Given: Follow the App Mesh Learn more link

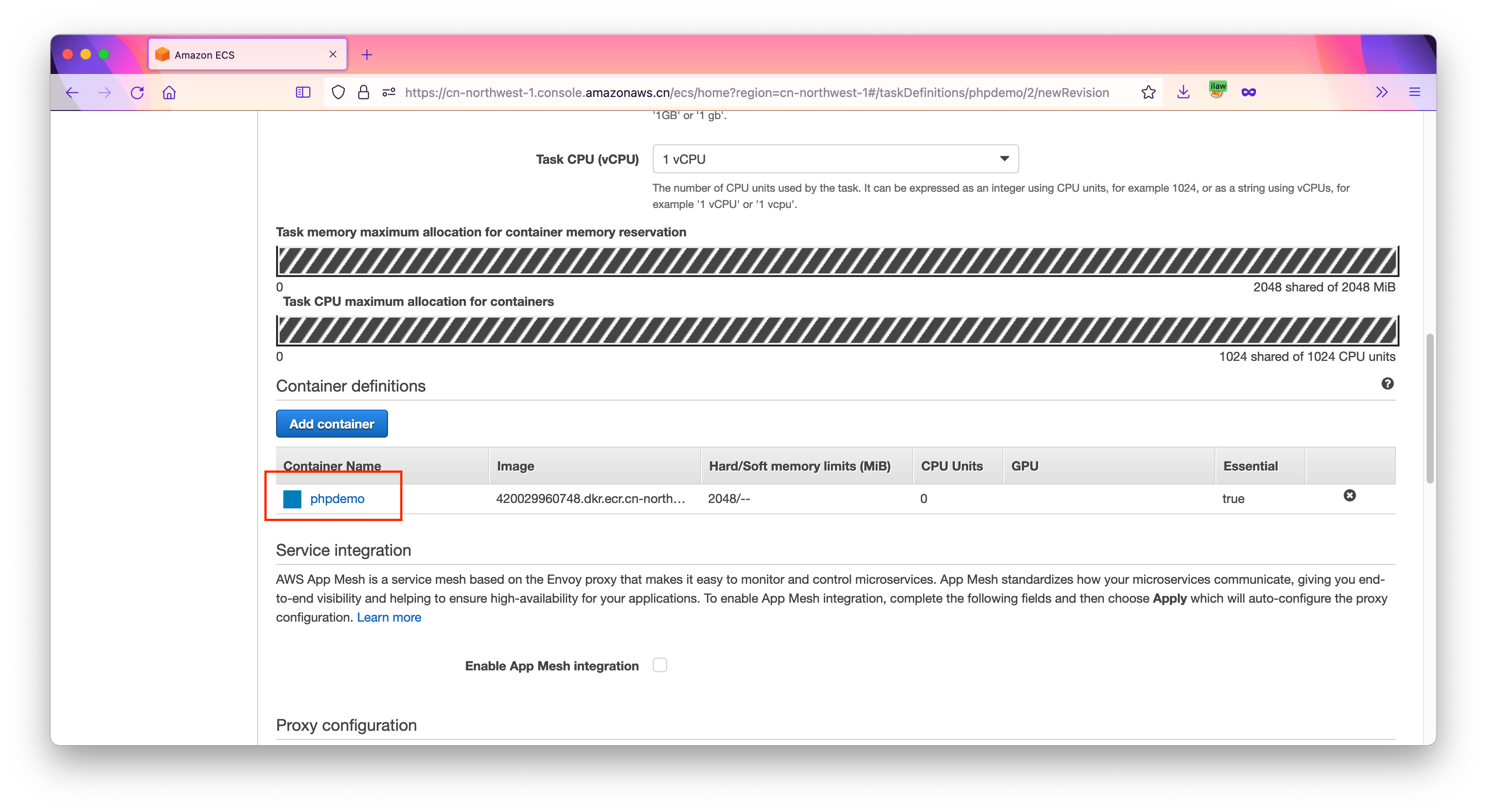Looking at the screenshot, I should [389, 617].
